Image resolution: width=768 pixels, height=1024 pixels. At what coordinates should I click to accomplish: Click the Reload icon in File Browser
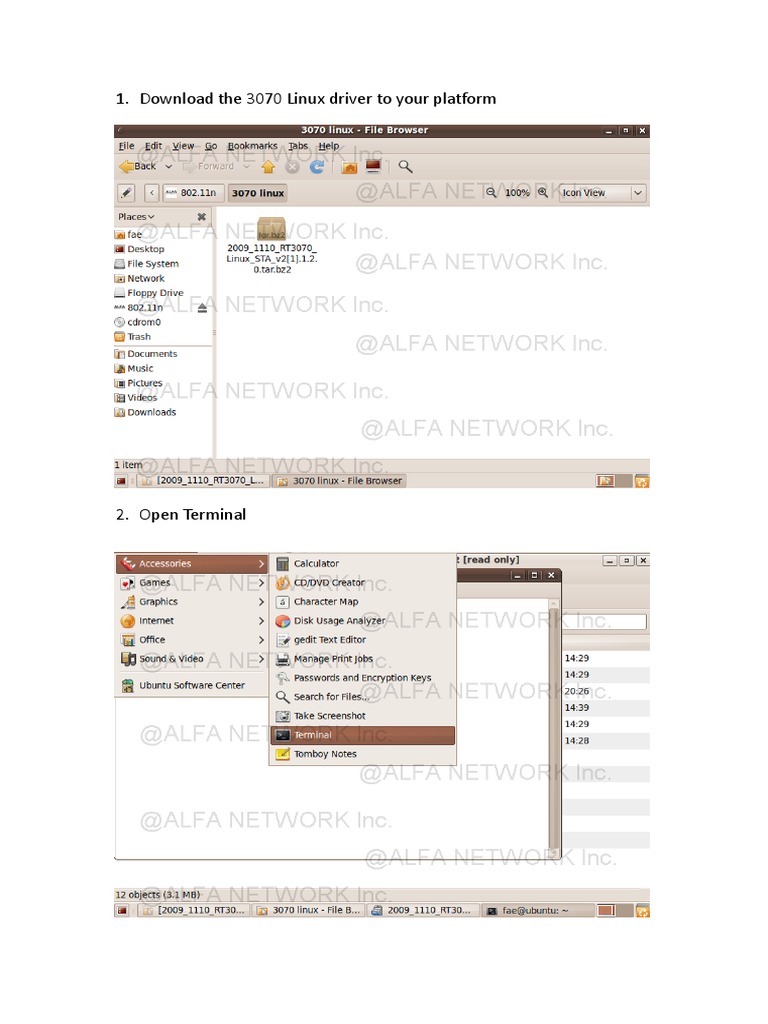317,167
